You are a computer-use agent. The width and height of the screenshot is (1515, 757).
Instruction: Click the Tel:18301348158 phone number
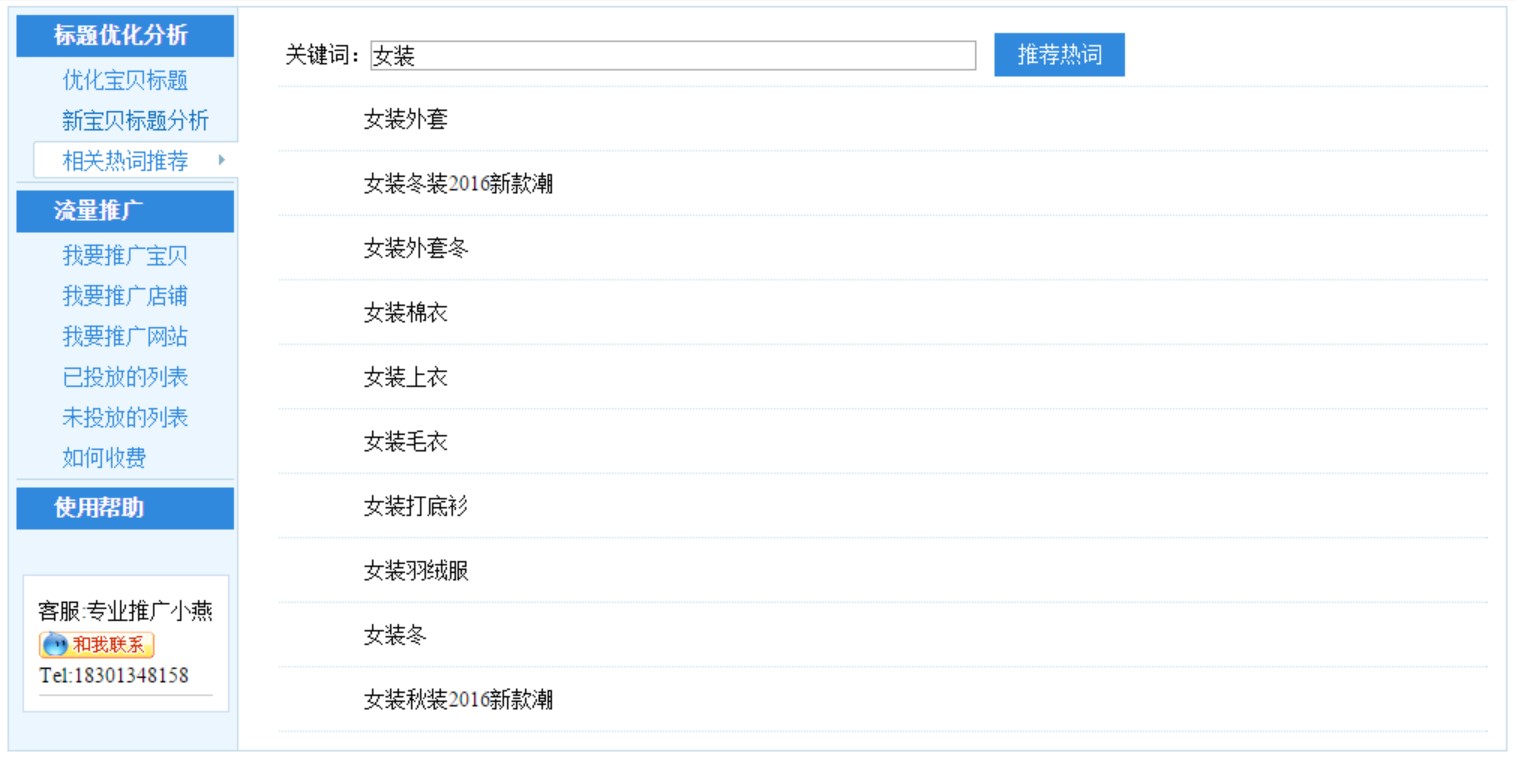114,676
